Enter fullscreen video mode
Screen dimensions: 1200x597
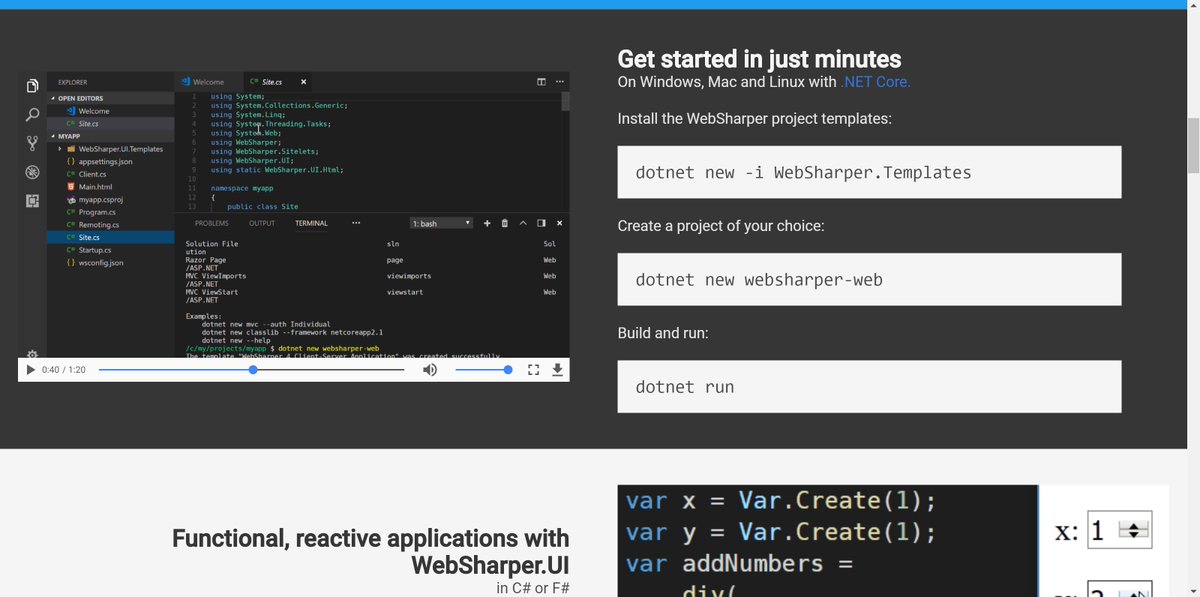coord(533,370)
